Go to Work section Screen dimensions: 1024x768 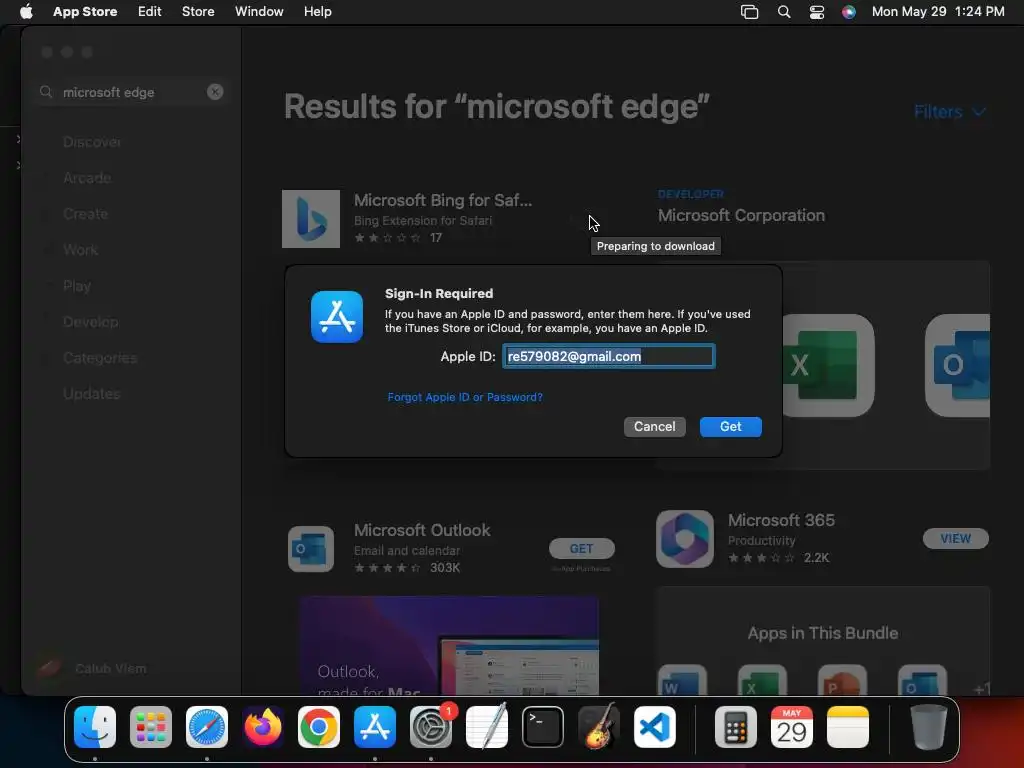80,249
